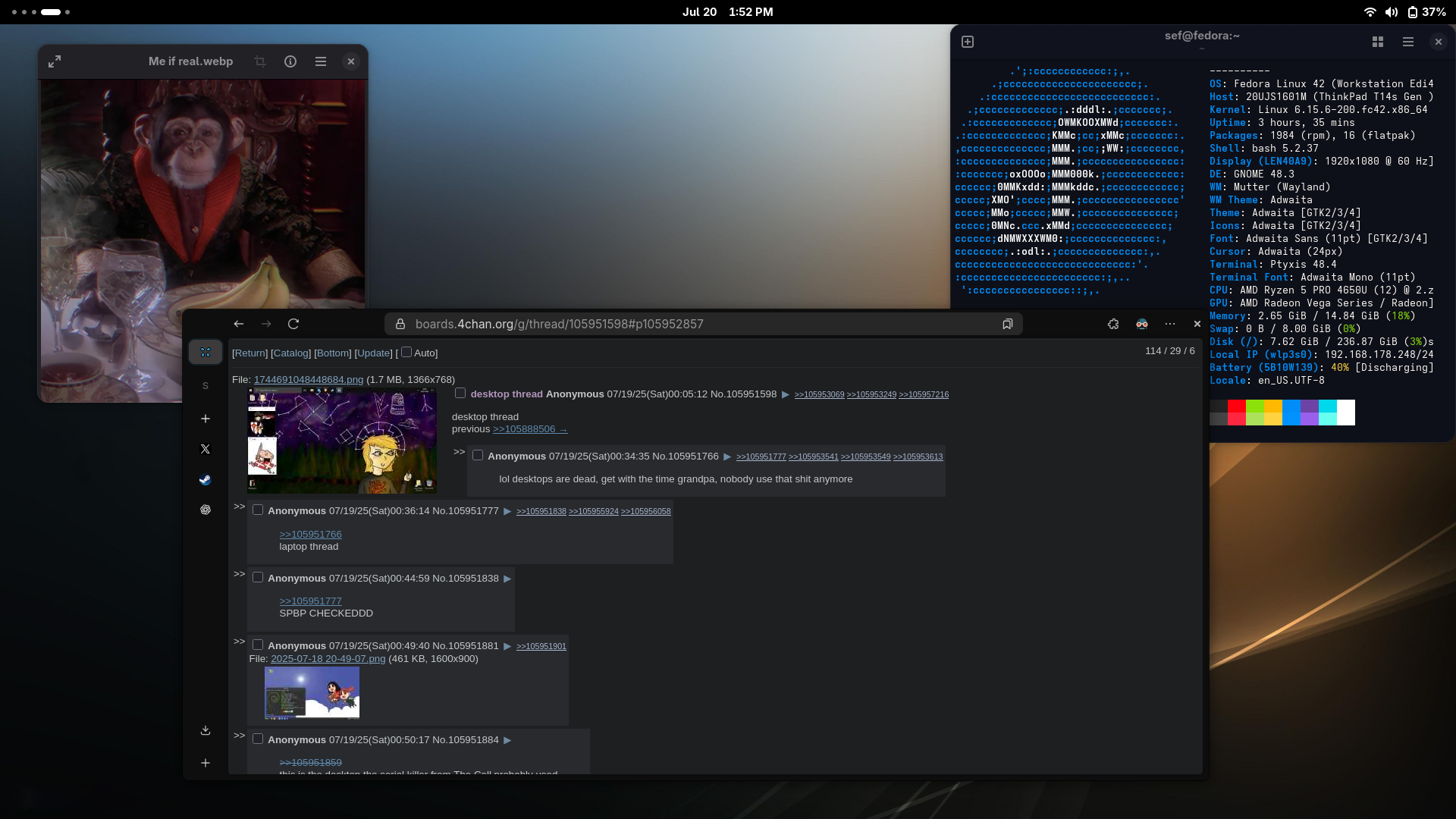Open Steam from browser sidebar
Viewport: 1456px width, 819px height.
point(206,479)
